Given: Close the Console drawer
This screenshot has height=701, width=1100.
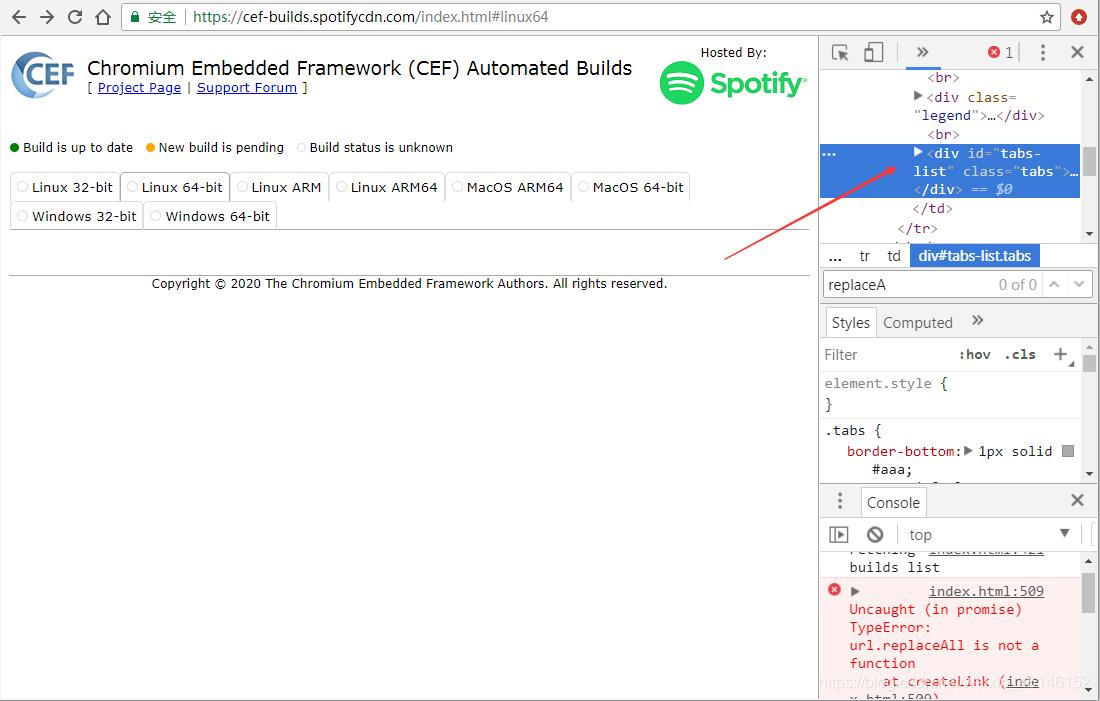Looking at the screenshot, I should click(1078, 500).
